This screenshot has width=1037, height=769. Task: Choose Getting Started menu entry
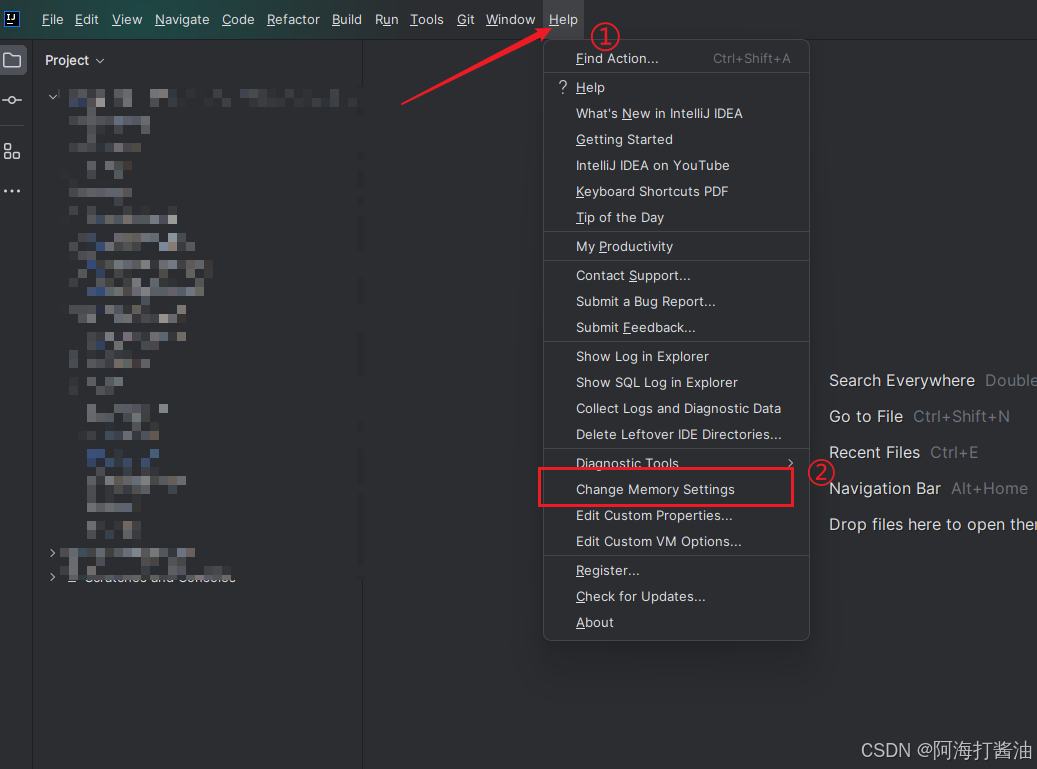pyautogui.click(x=676, y=140)
